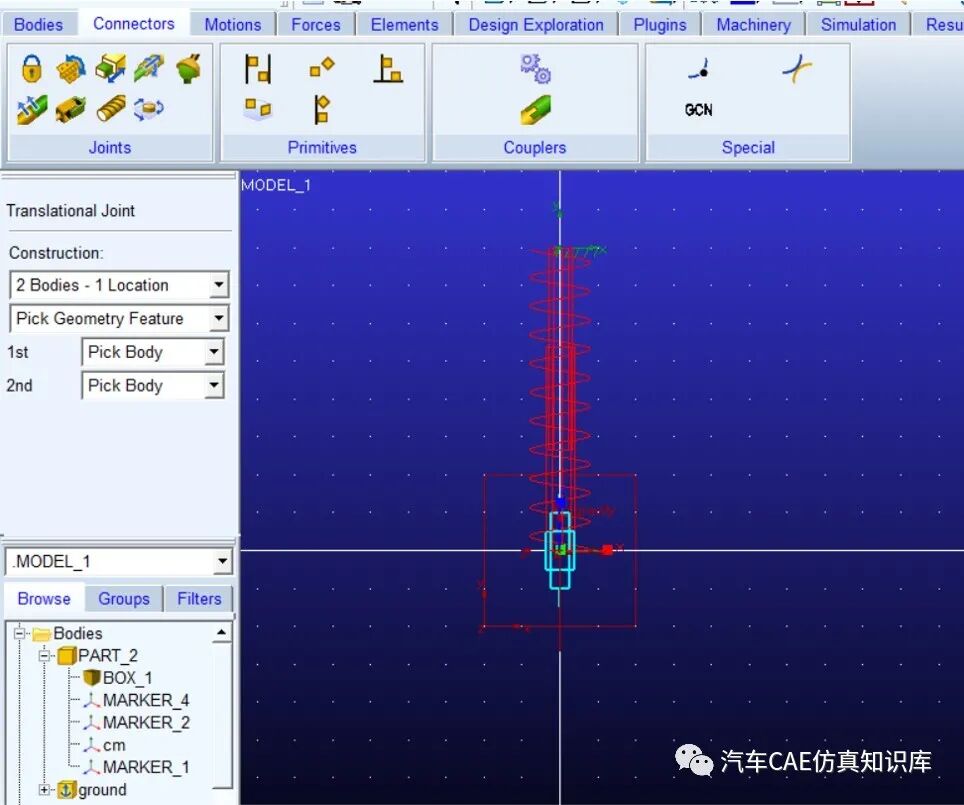Select the ground part in tree
Image resolution: width=964 pixels, height=805 pixels.
click(x=102, y=790)
